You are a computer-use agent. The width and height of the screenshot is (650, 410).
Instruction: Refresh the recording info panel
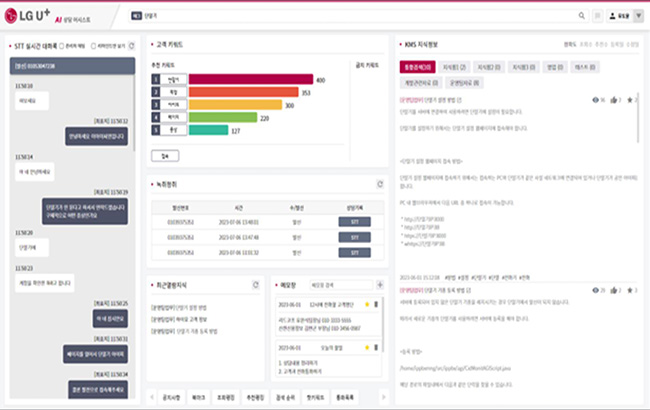tap(379, 184)
